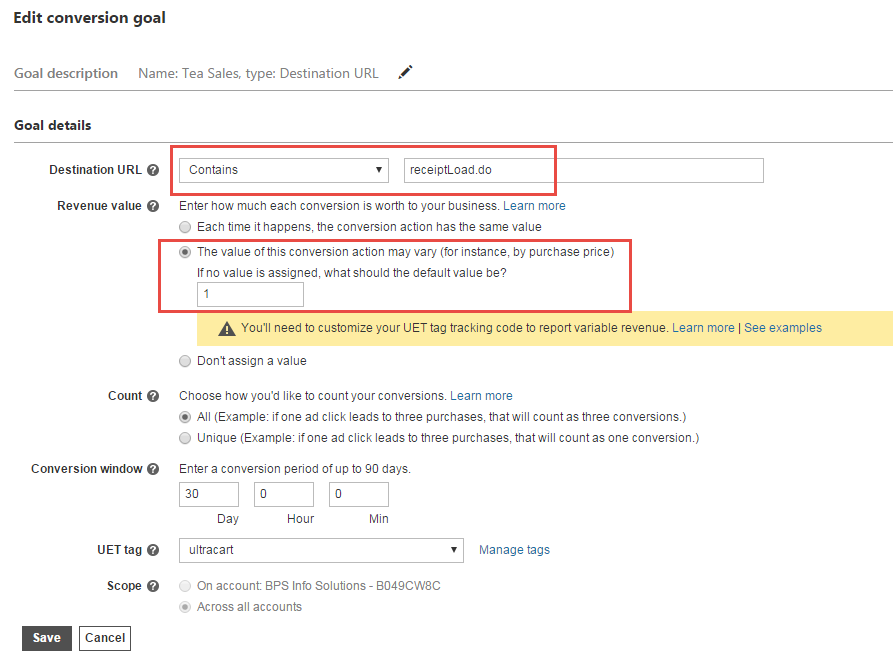The height and width of the screenshot is (669, 893).
Task: Click the help icon next to Destination URL
Action: pos(153,170)
